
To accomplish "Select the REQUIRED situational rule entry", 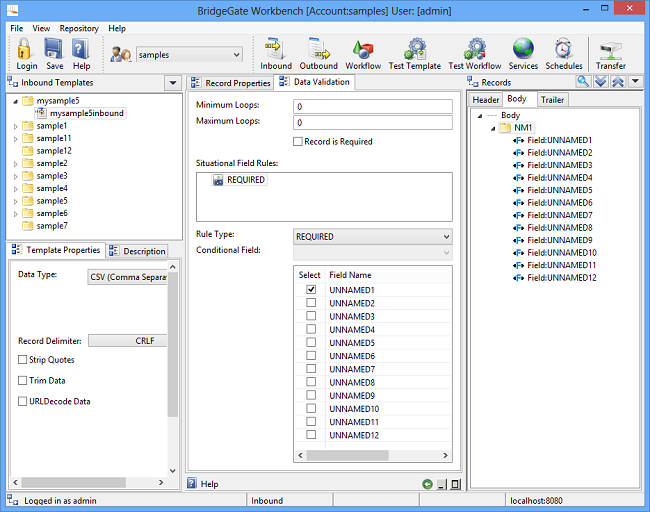I will [239, 180].
